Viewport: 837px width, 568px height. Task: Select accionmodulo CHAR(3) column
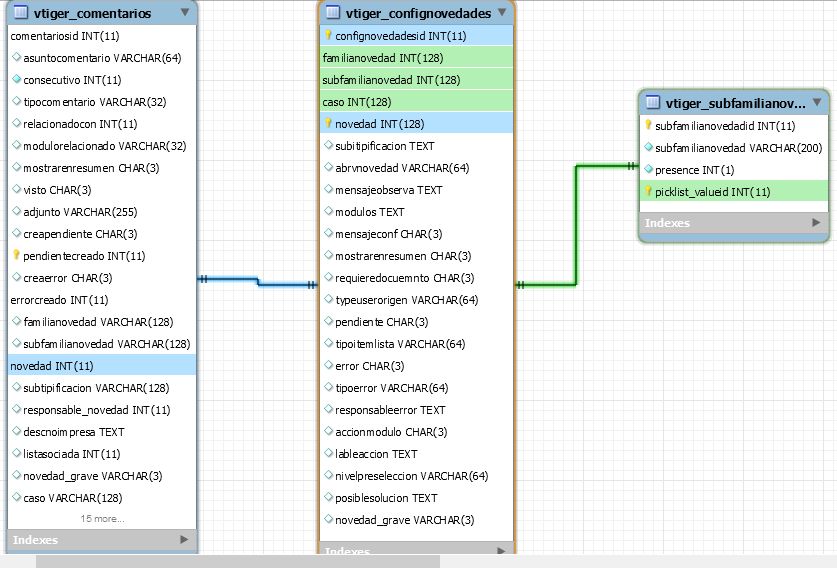pyautogui.click(x=416, y=431)
